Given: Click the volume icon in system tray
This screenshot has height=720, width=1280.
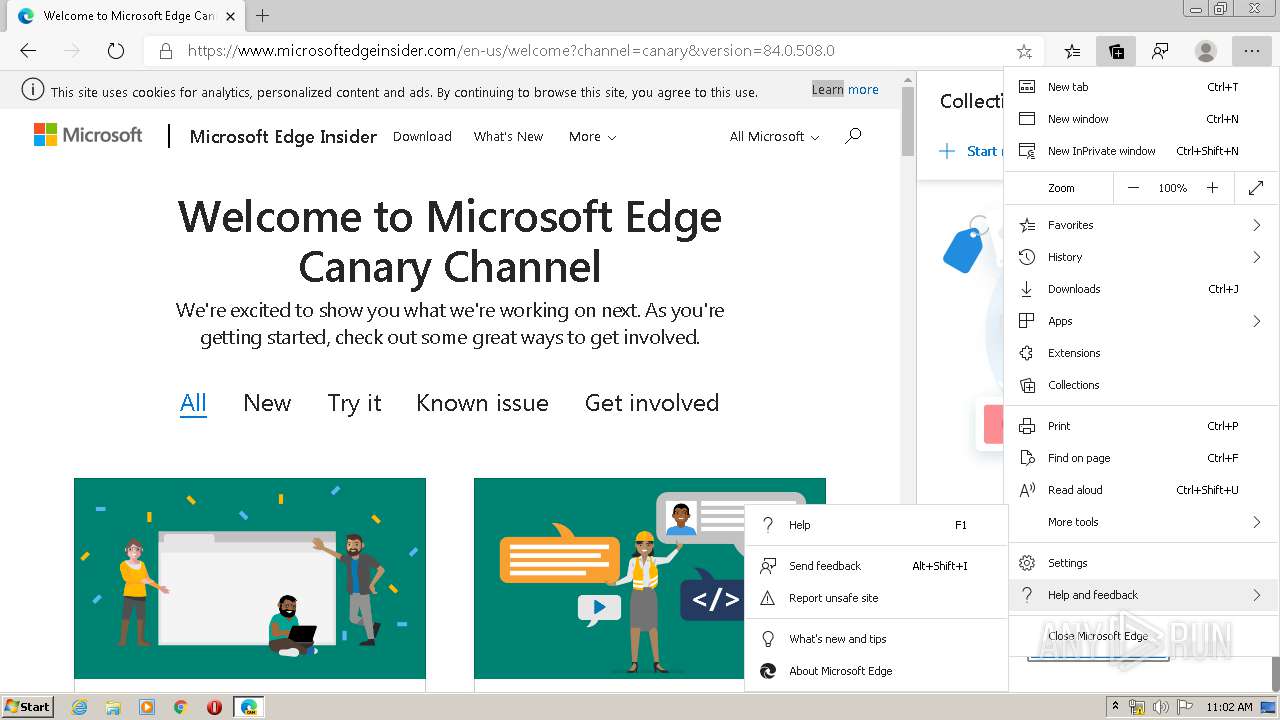Looking at the screenshot, I should [1161, 707].
